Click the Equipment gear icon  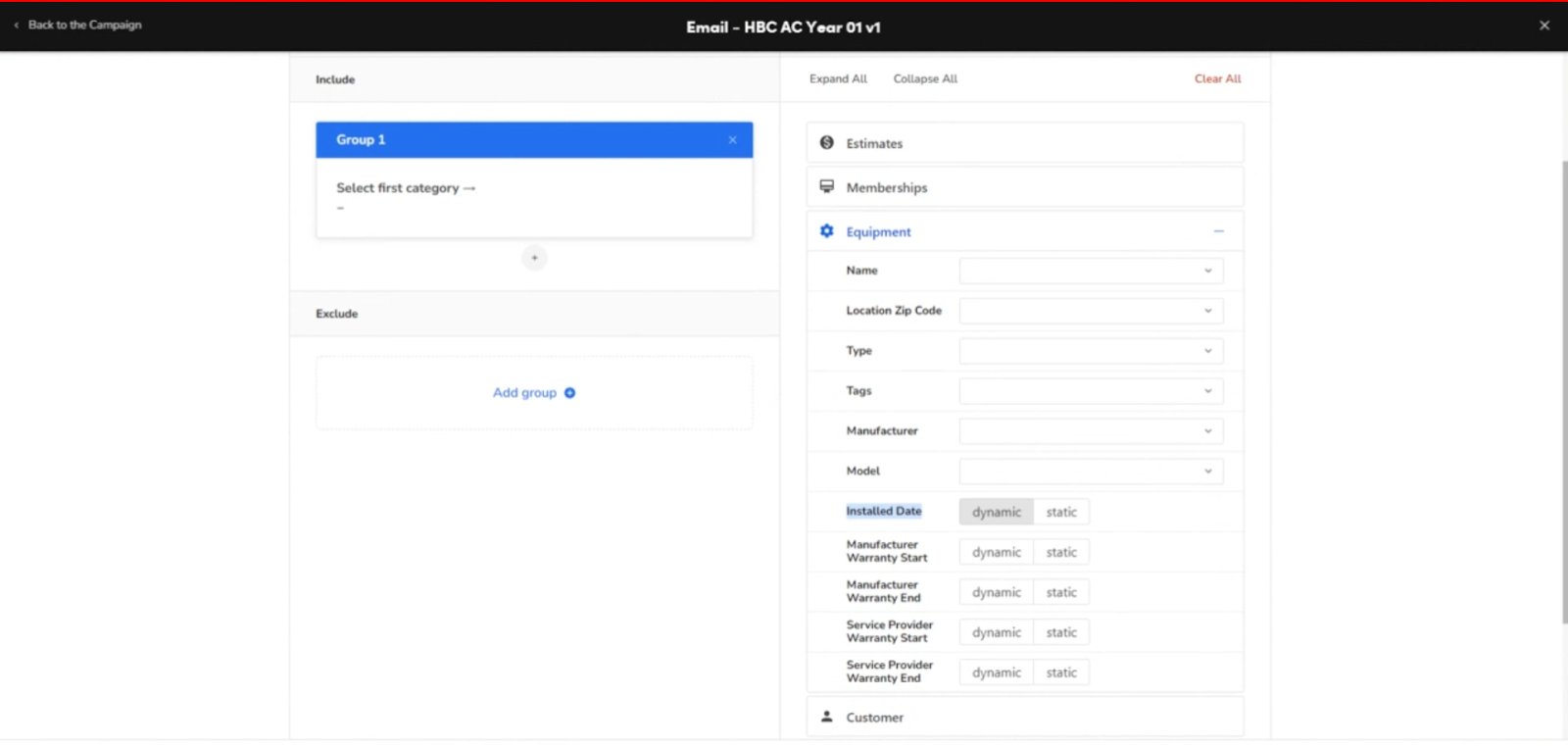(826, 231)
